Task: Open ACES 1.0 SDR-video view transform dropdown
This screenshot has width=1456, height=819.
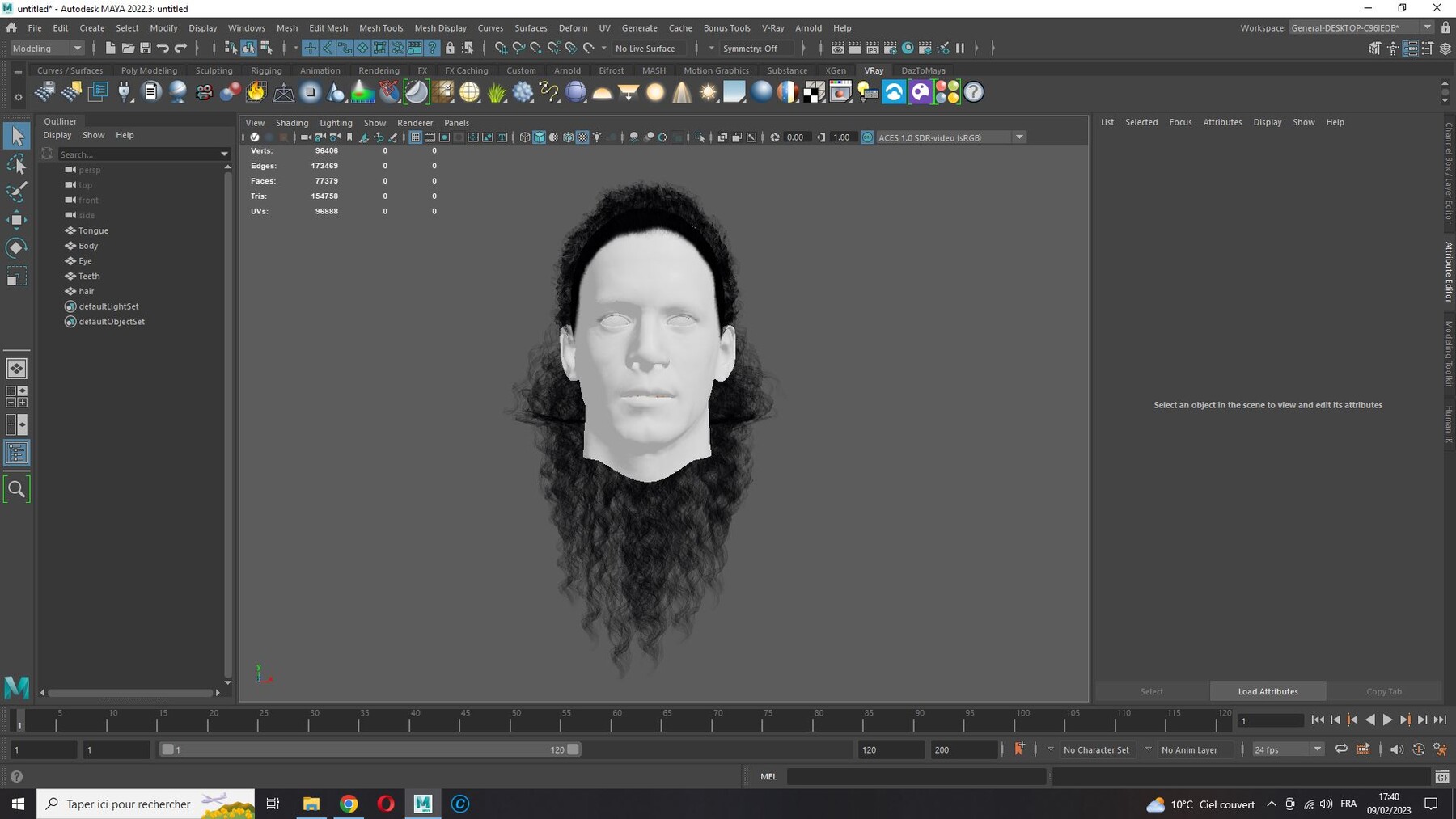Action: coord(951,137)
